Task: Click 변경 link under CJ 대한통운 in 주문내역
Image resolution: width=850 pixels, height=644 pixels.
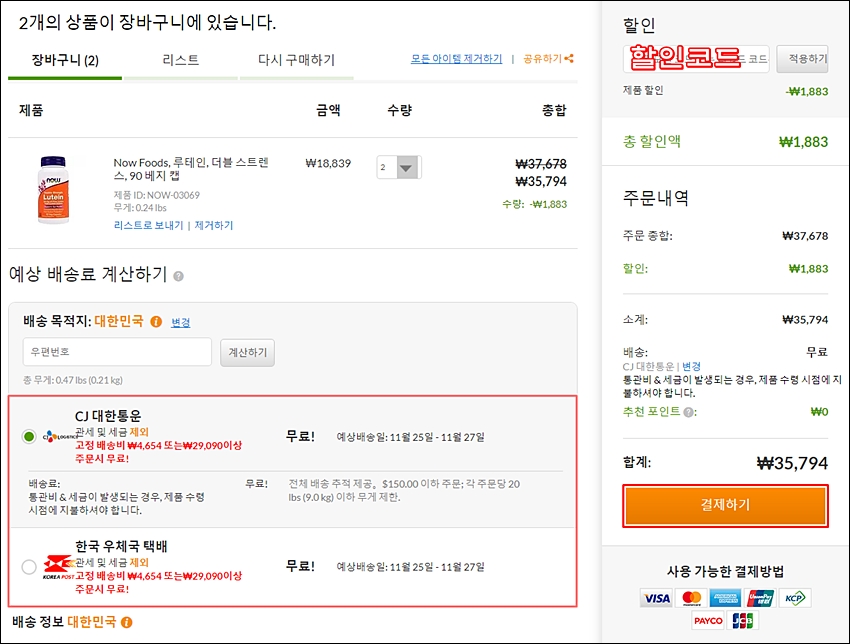Action: 691,366
